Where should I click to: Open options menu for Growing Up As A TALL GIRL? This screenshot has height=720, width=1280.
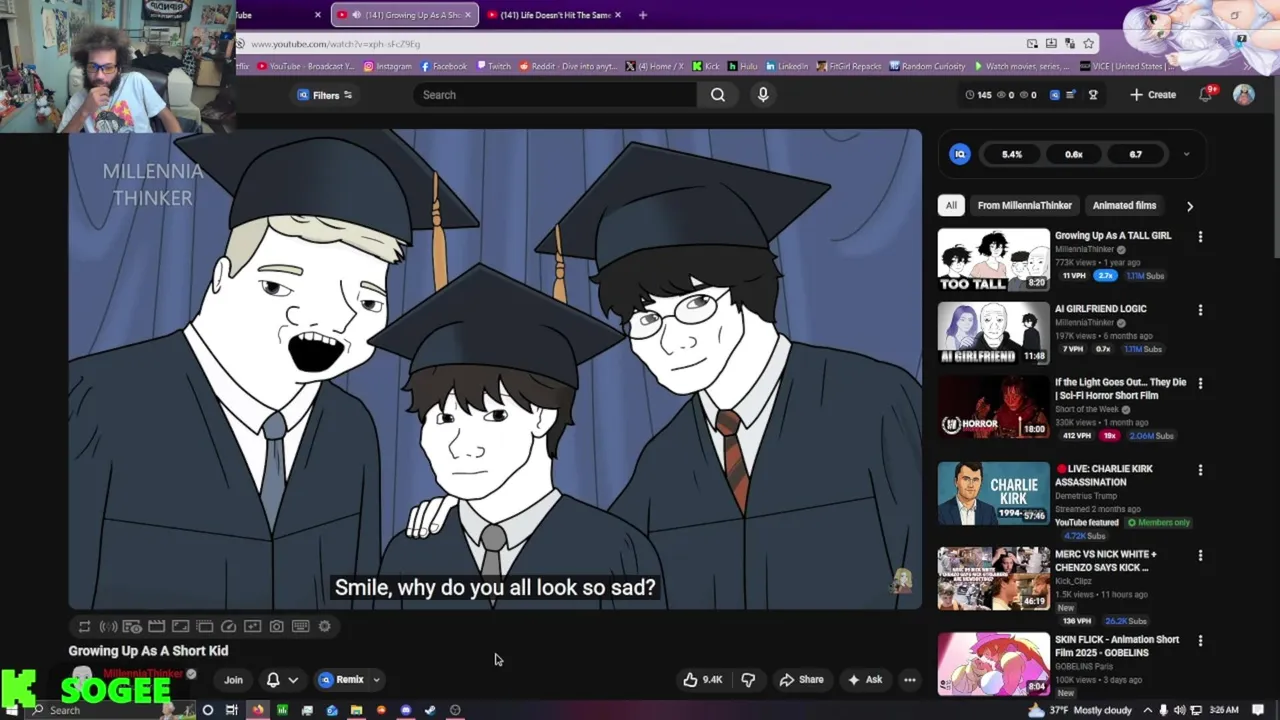point(1200,237)
